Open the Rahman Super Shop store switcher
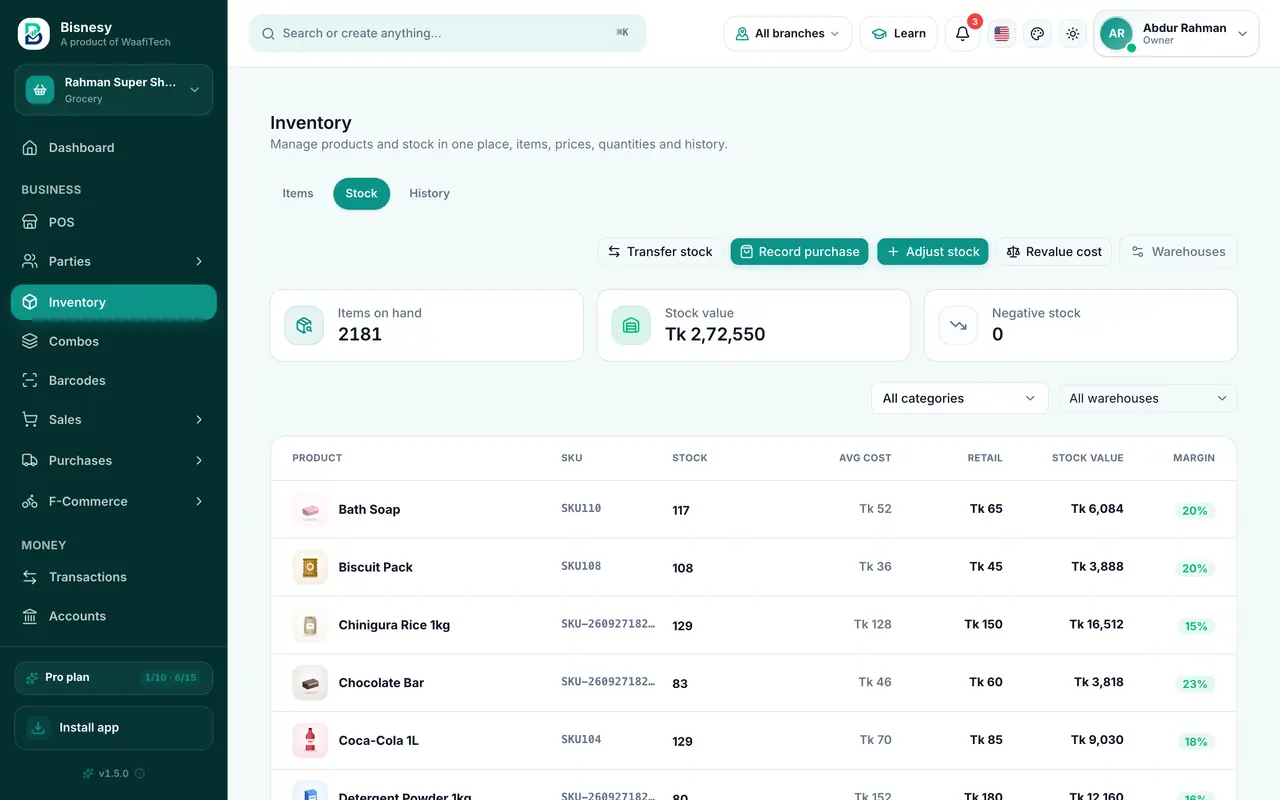 tap(114, 90)
